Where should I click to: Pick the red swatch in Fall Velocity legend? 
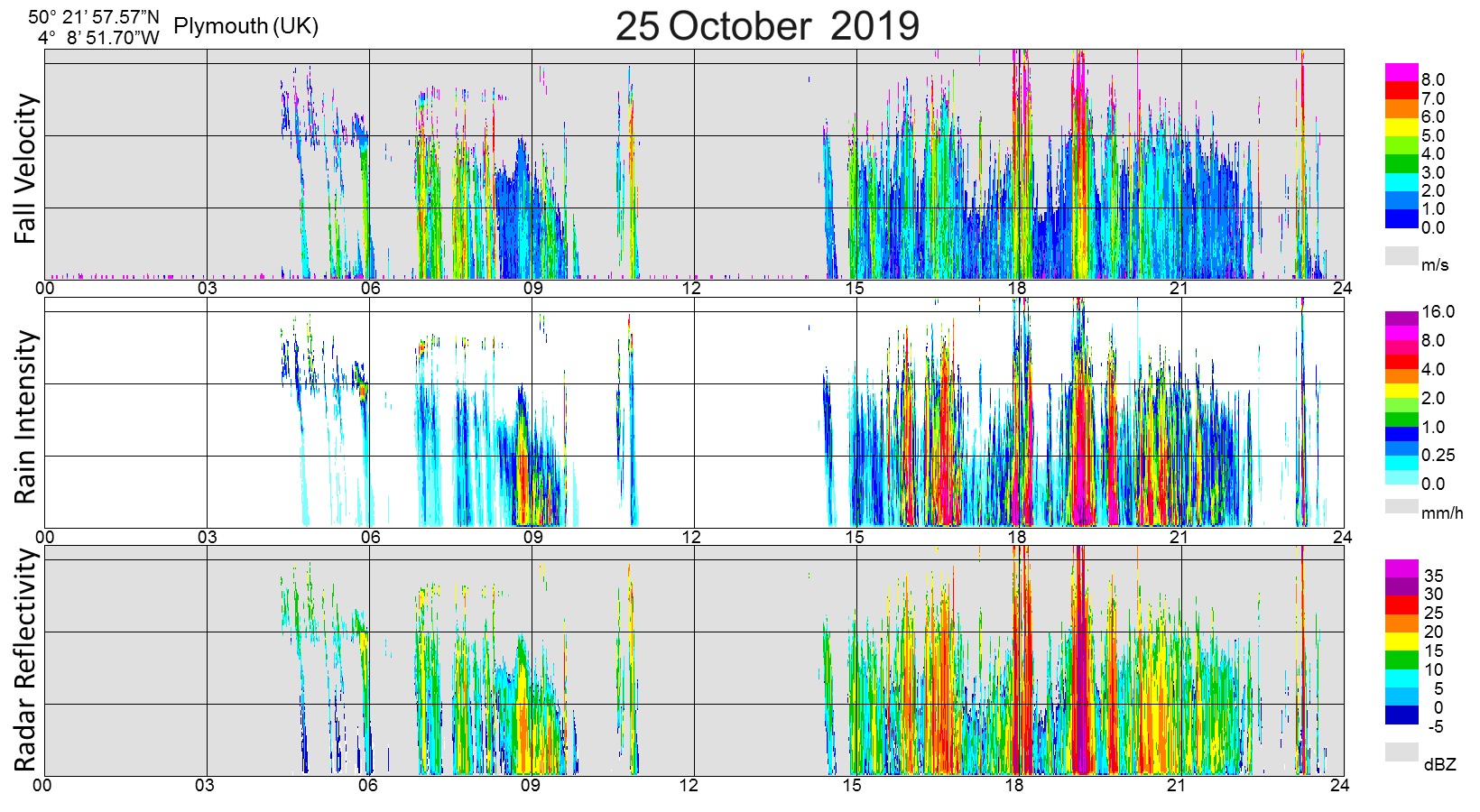click(1401, 90)
